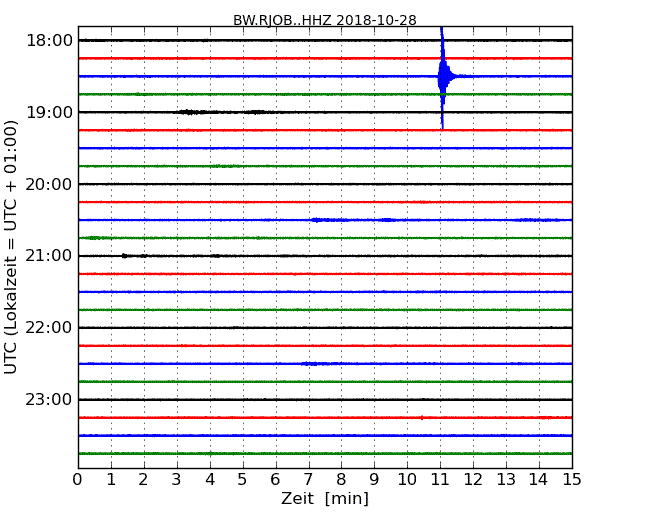Click the 12 minute tick label
Viewport: 650px width, 520px height.
[473, 480]
